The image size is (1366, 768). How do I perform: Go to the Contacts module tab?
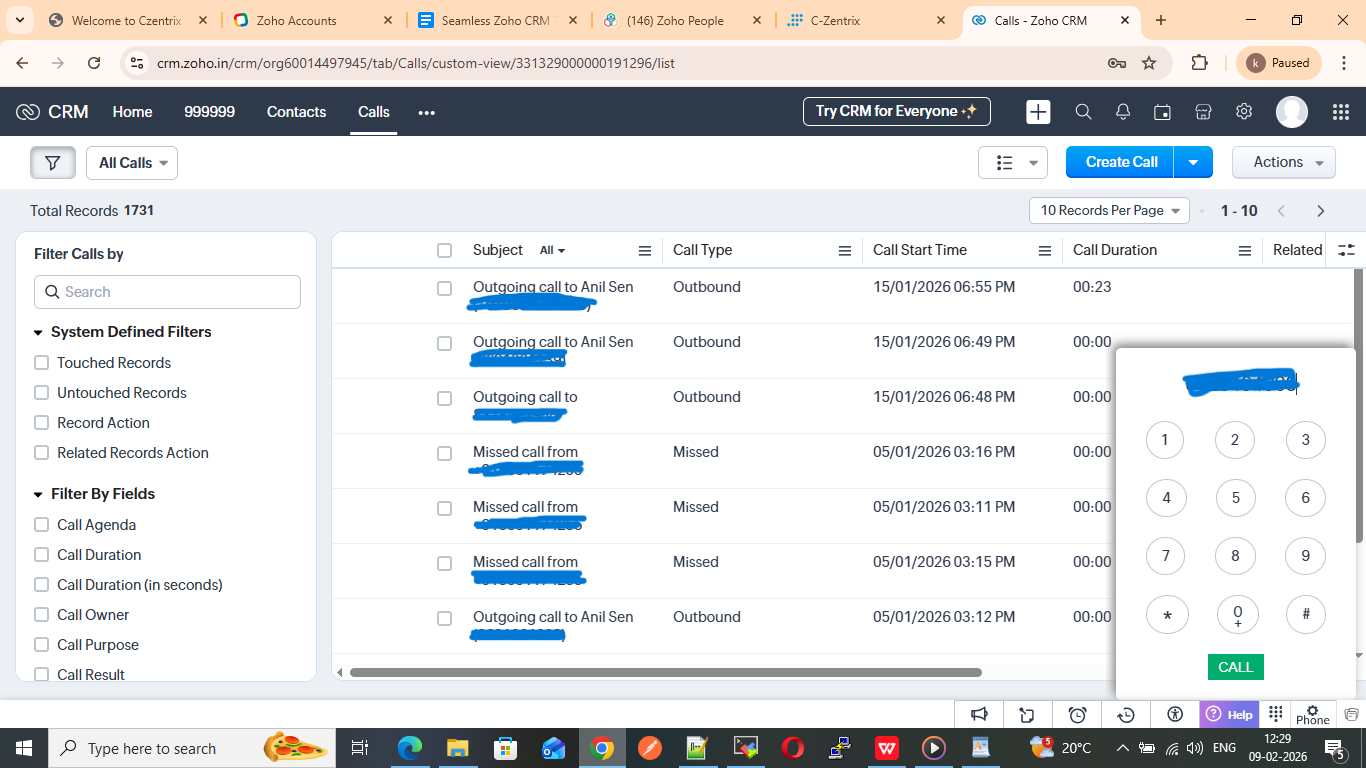[296, 112]
